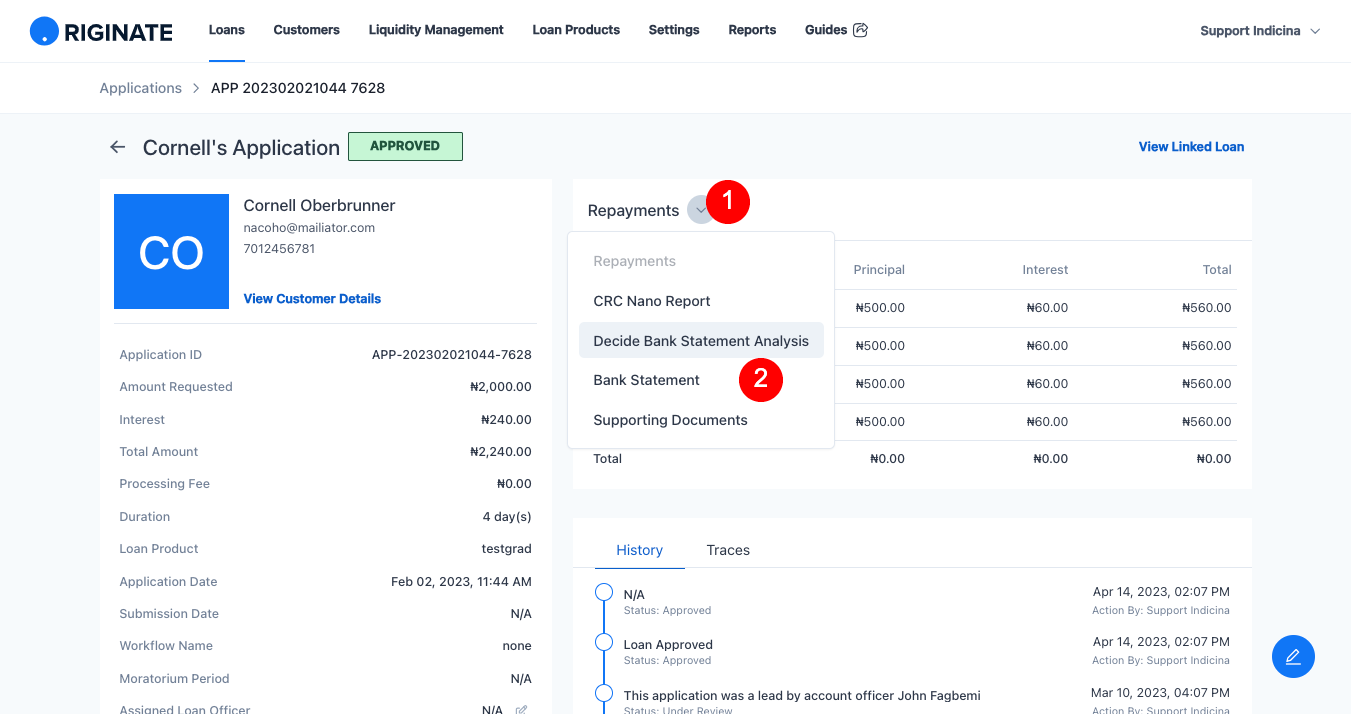This screenshot has height=714, width=1351.
Task: Click timestamp Mar 10, 2023, 04:07 PM
Action: (1160, 692)
